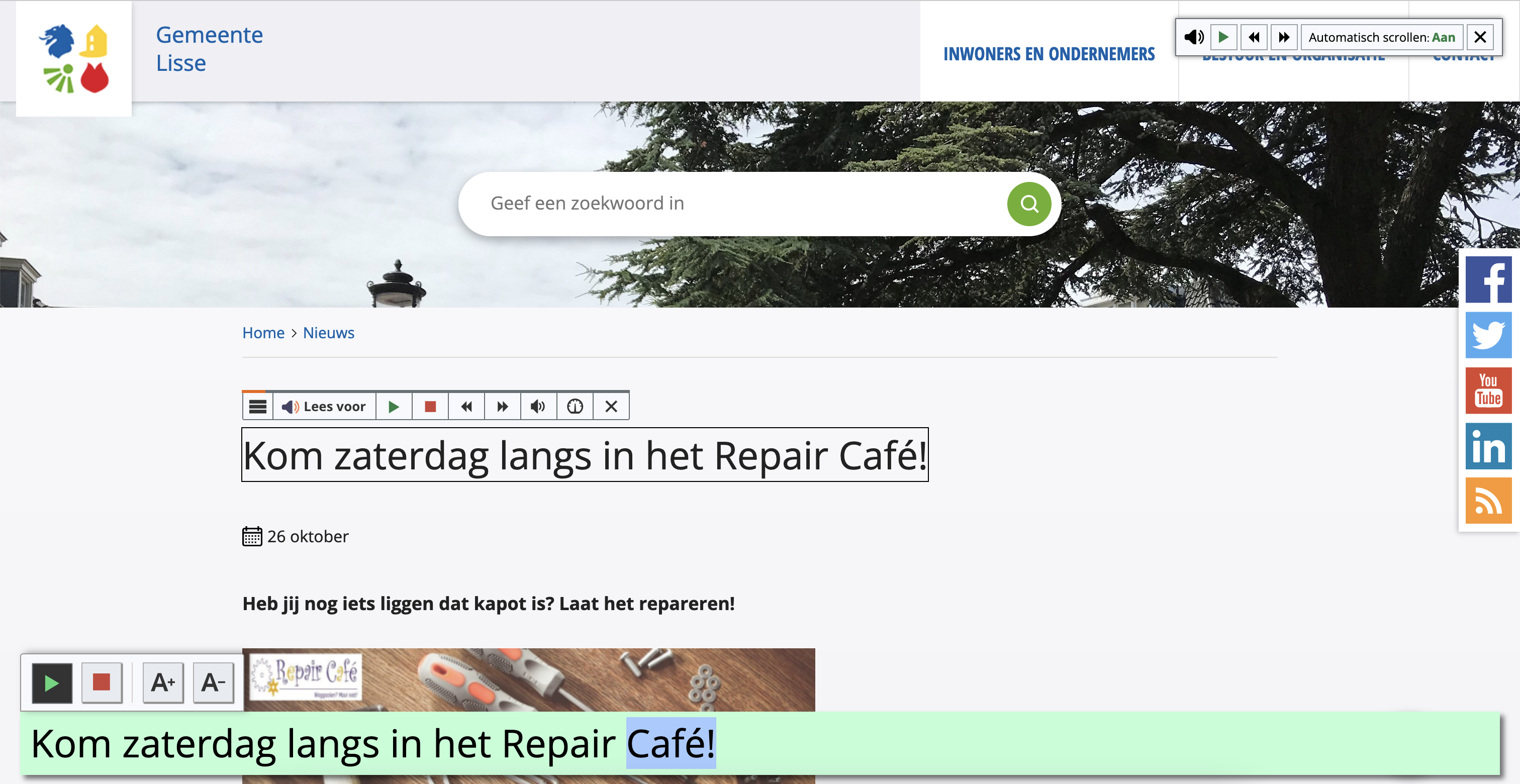The width and height of the screenshot is (1520, 784).
Task: Click the date text '26 oktober'
Action: (308, 537)
